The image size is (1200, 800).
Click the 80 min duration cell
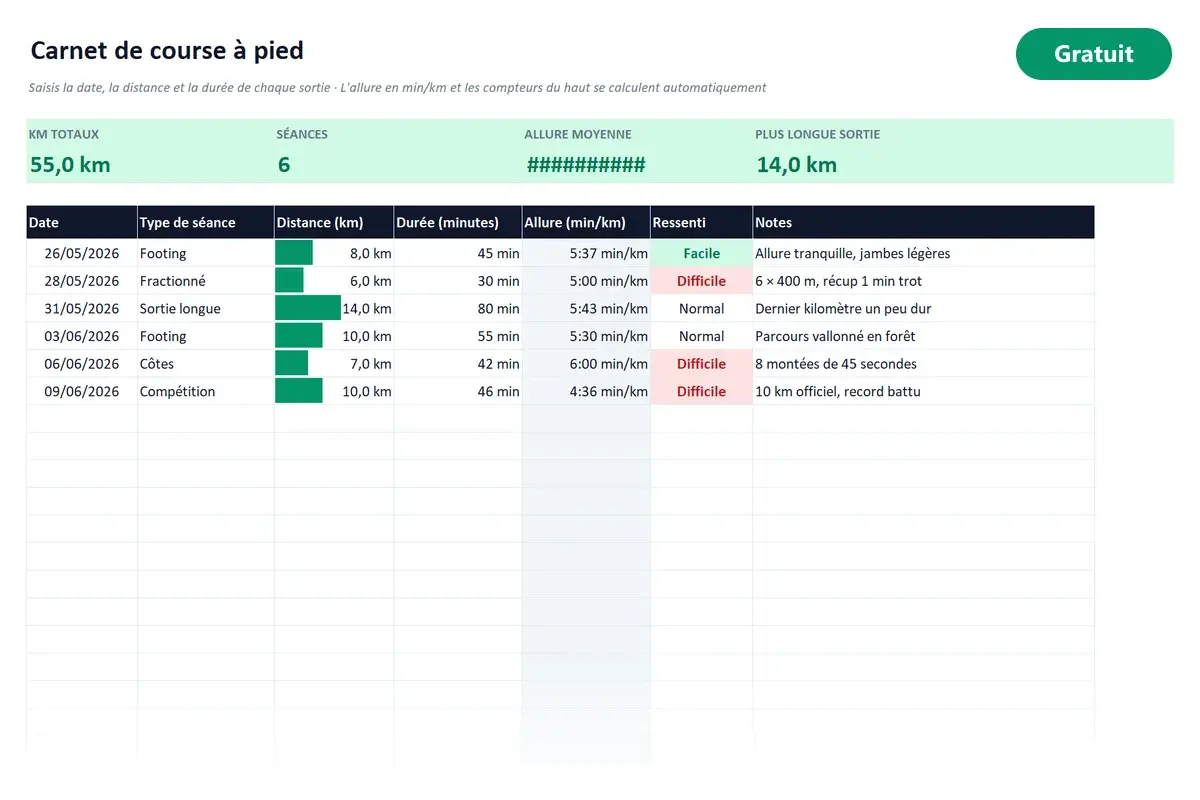(x=458, y=308)
